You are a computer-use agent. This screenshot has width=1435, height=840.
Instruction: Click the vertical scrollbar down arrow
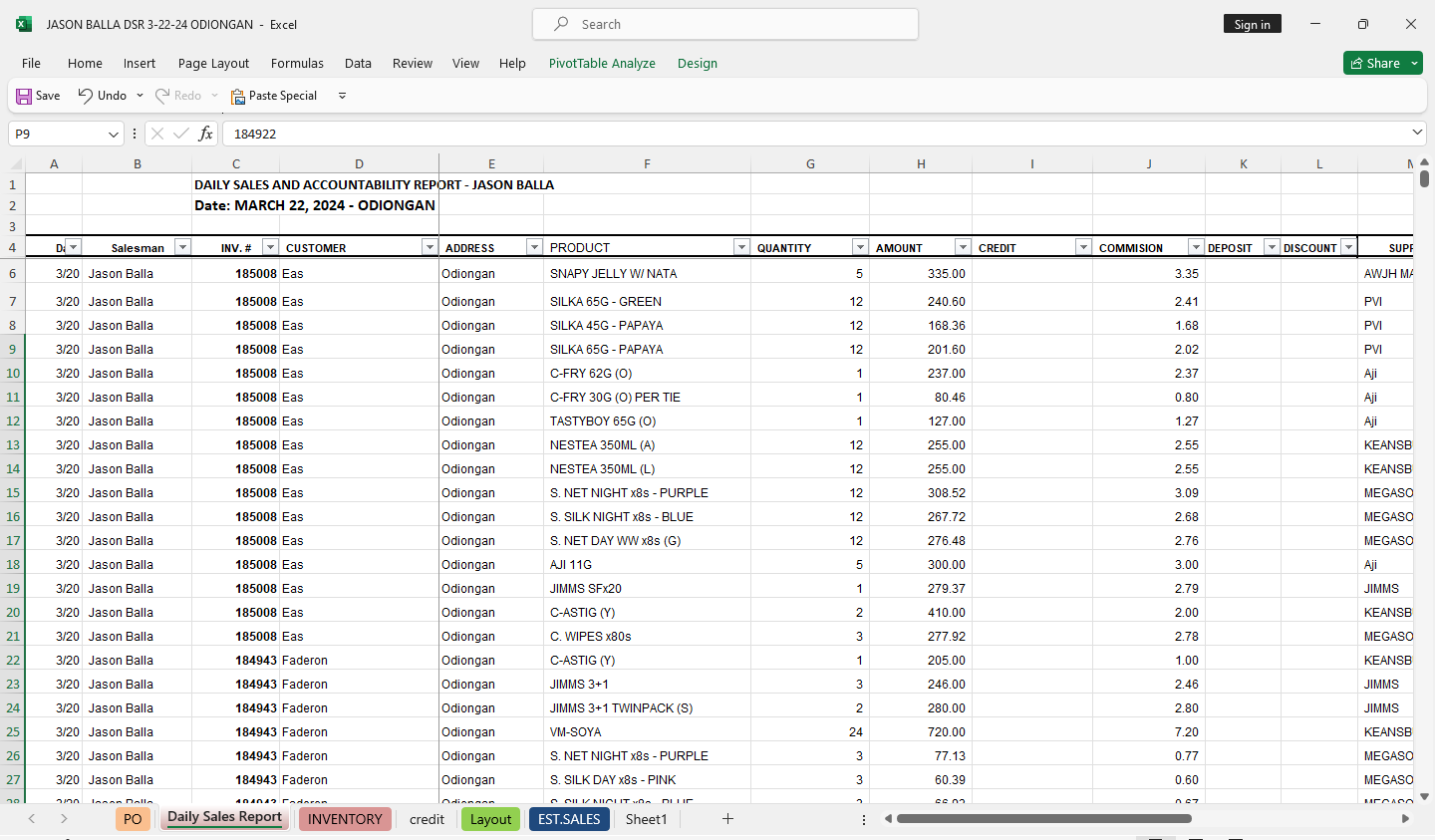pos(1424,796)
